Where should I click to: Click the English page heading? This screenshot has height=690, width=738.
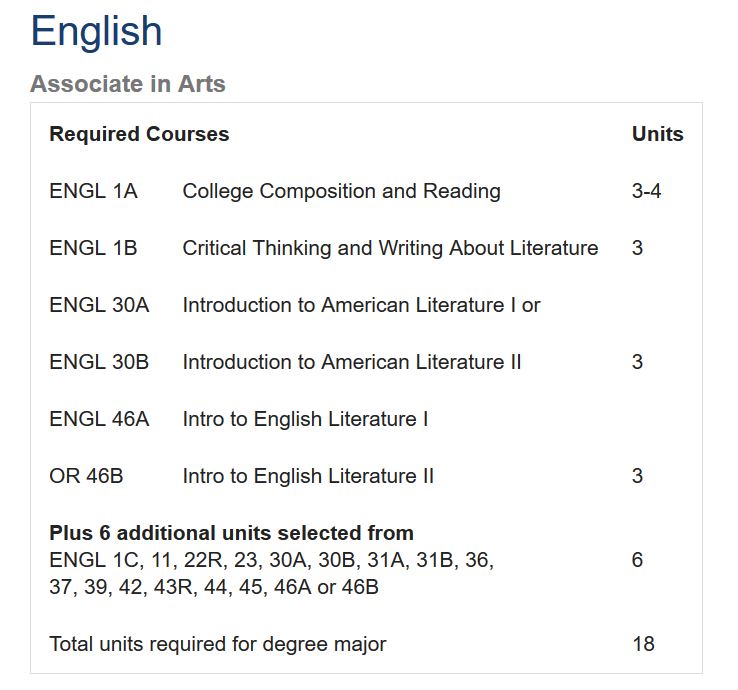click(x=96, y=31)
